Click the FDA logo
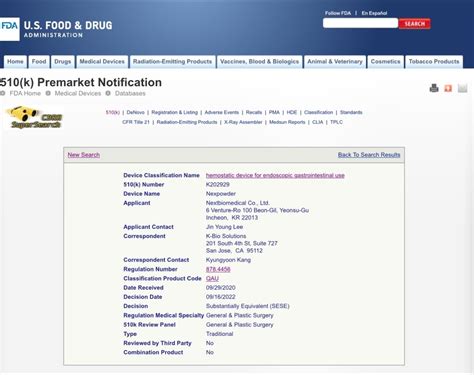 (x=10, y=29)
